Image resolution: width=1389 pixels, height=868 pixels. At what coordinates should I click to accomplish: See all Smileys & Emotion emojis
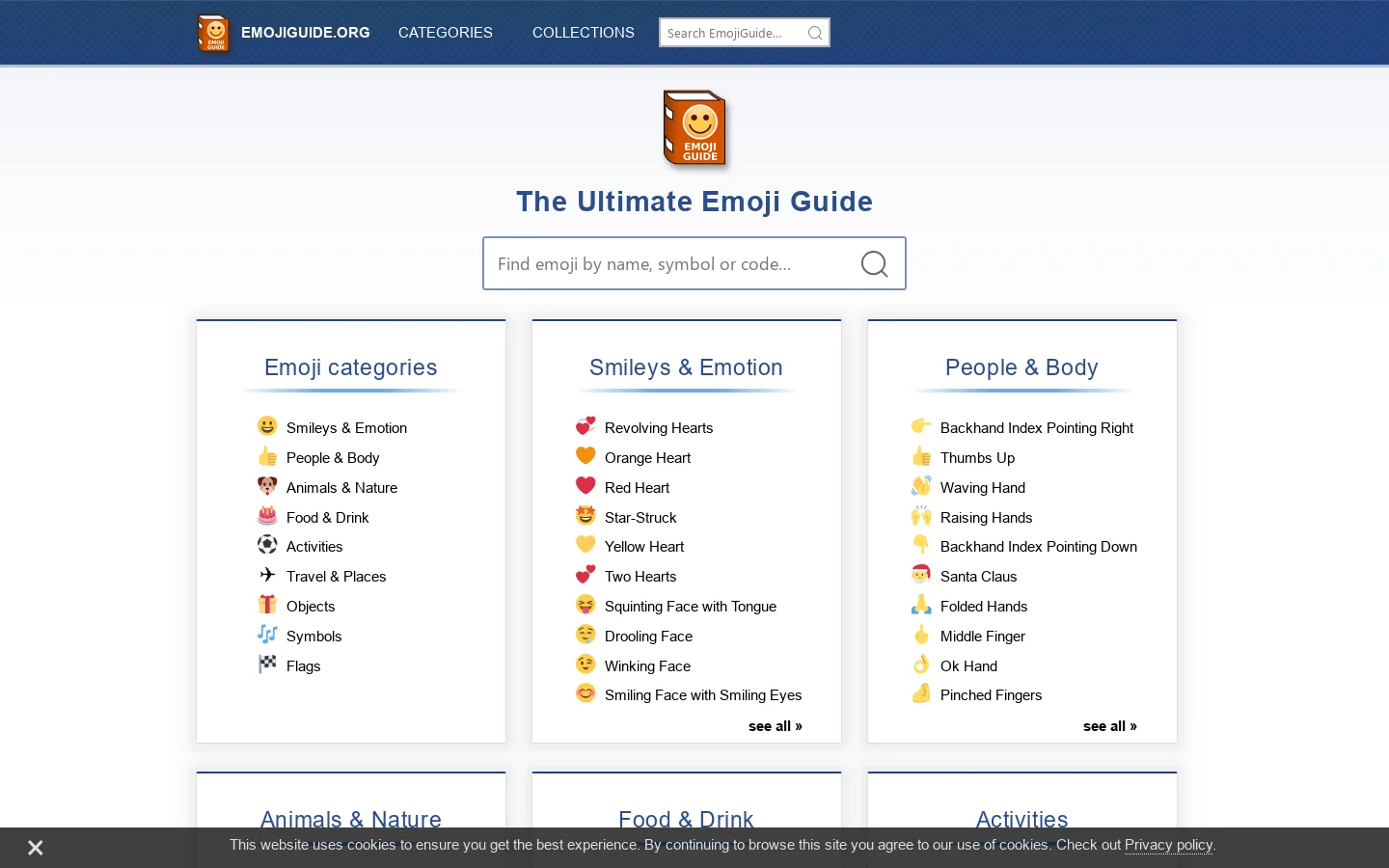tap(776, 726)
